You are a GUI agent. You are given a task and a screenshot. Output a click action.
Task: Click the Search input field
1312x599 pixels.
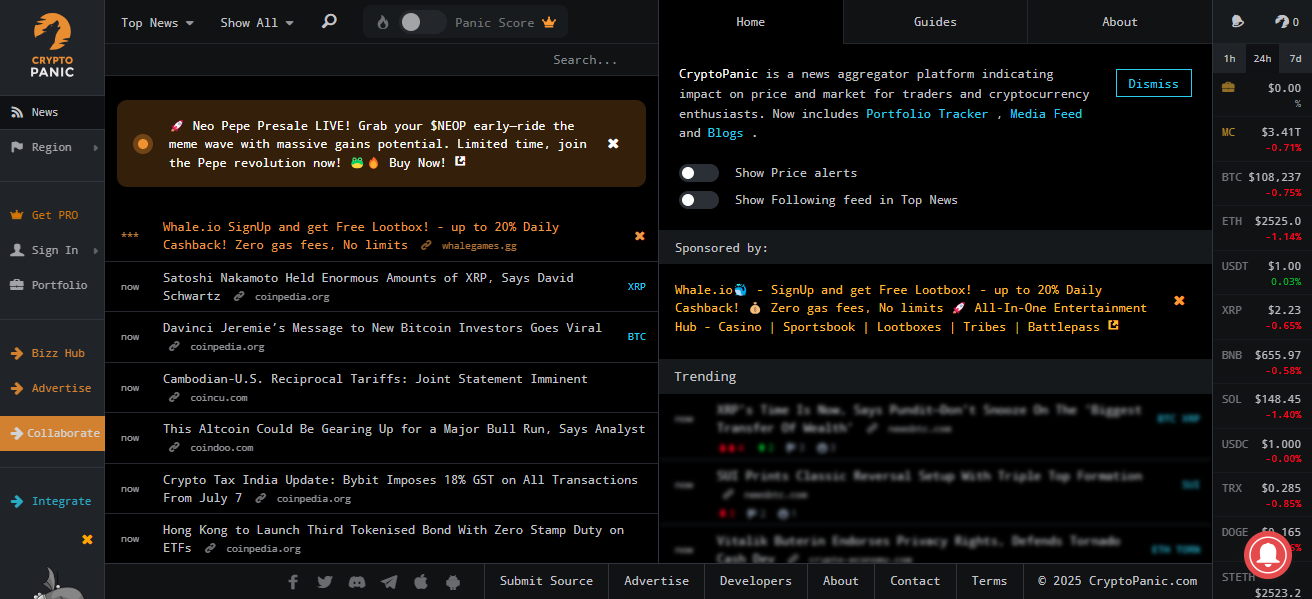pyautogui.click(x=382, y=60)
